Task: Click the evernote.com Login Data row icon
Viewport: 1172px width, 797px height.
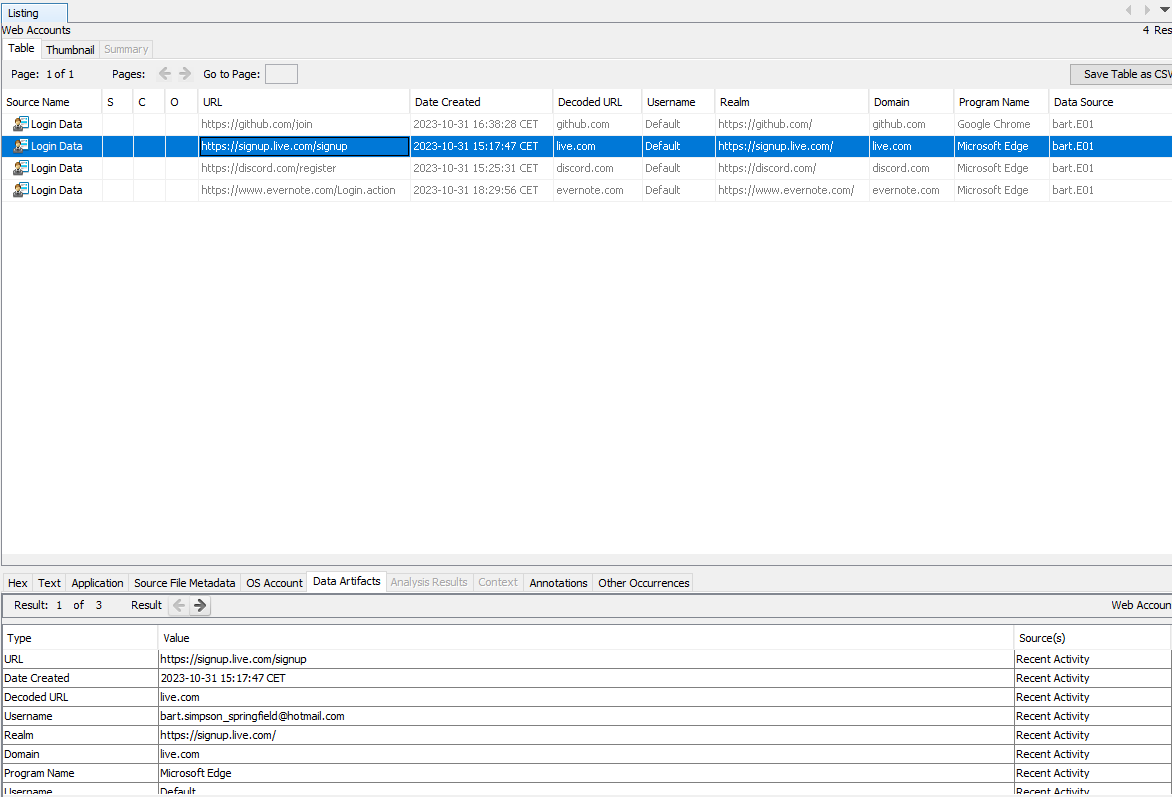Action: tap(20, 190)
